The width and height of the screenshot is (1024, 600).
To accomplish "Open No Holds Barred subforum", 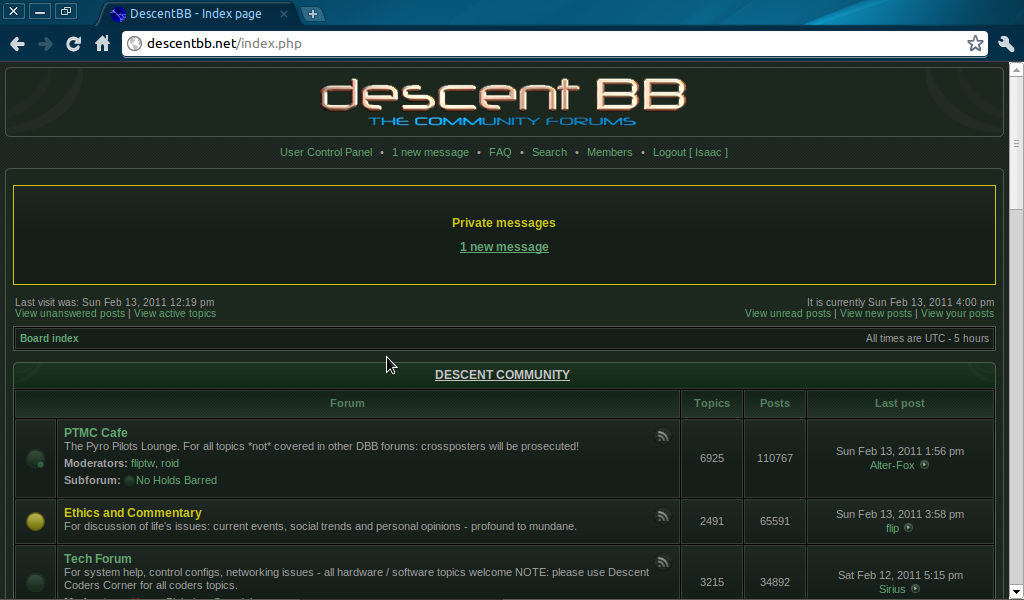I will coord(176,481).
